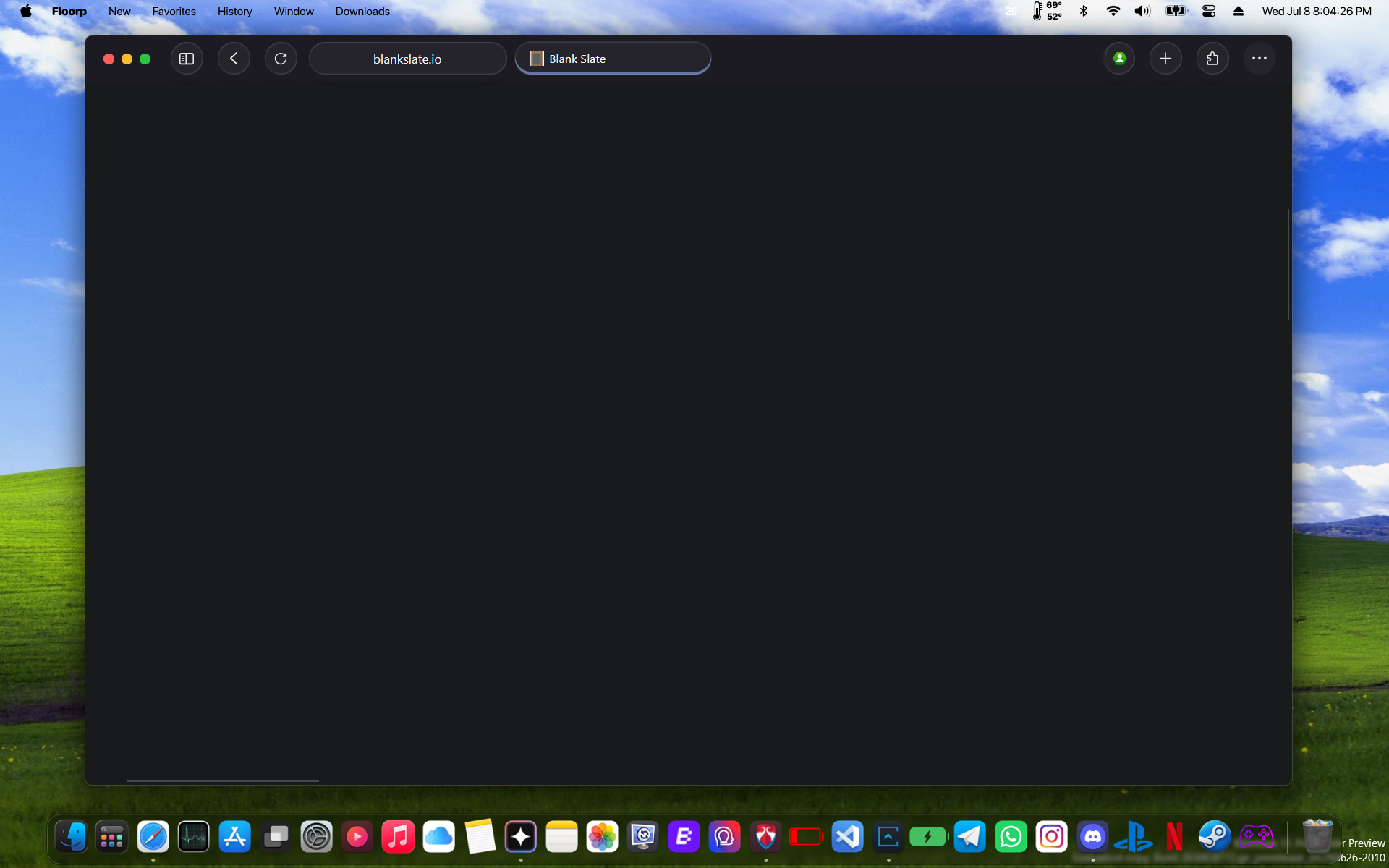Open the Trash in the Dock
Screen dimensions: 1389x868
click(x=1317, y=836)
